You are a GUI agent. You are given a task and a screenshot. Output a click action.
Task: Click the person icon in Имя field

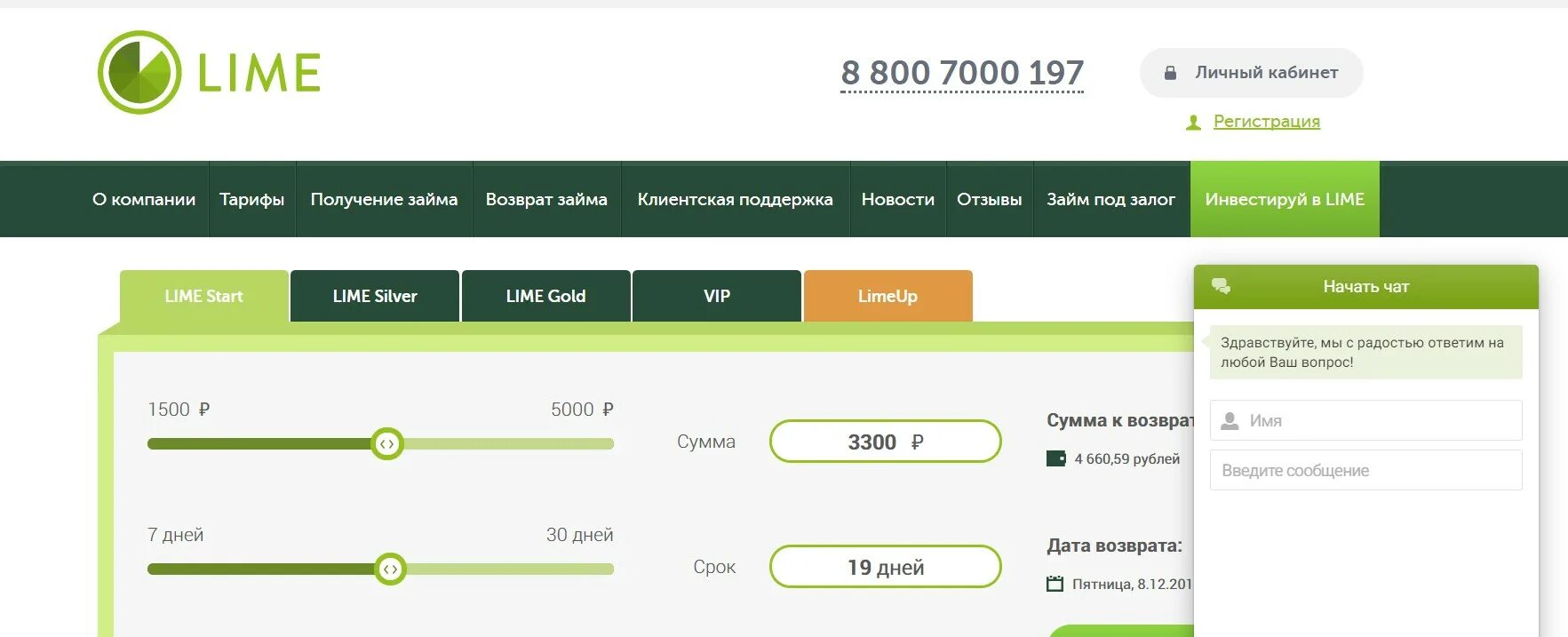1230,421
